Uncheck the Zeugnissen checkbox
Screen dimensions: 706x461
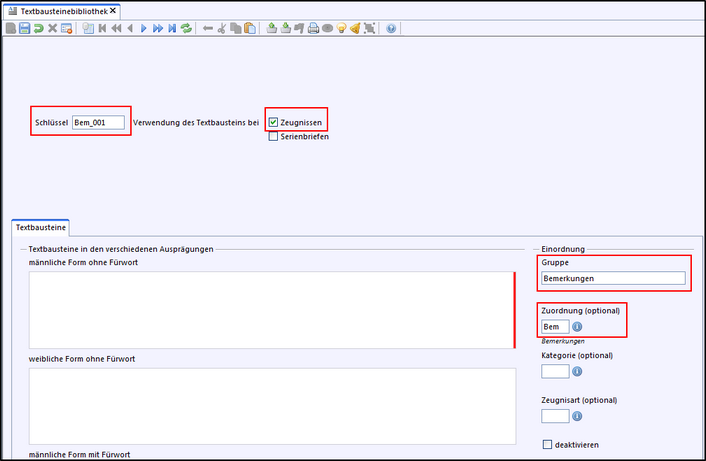[x=273, y=122]
